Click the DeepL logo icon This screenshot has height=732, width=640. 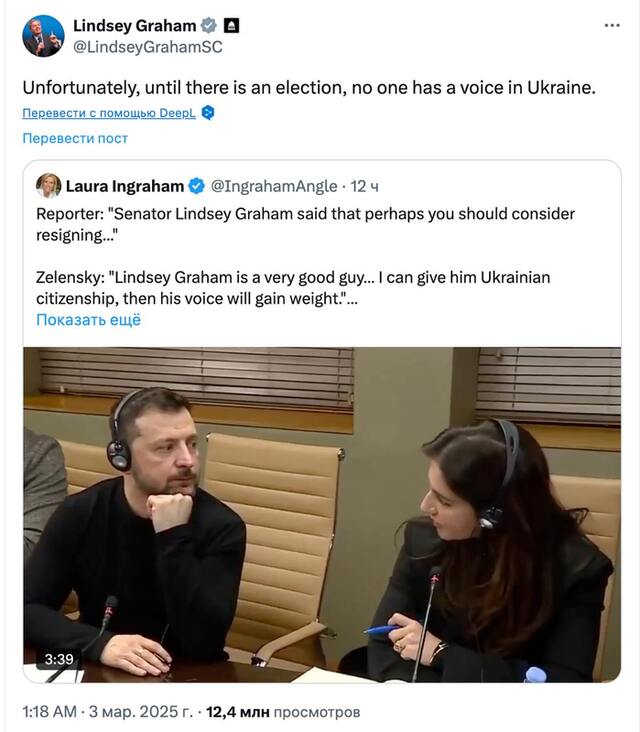[x=208, y=113]
